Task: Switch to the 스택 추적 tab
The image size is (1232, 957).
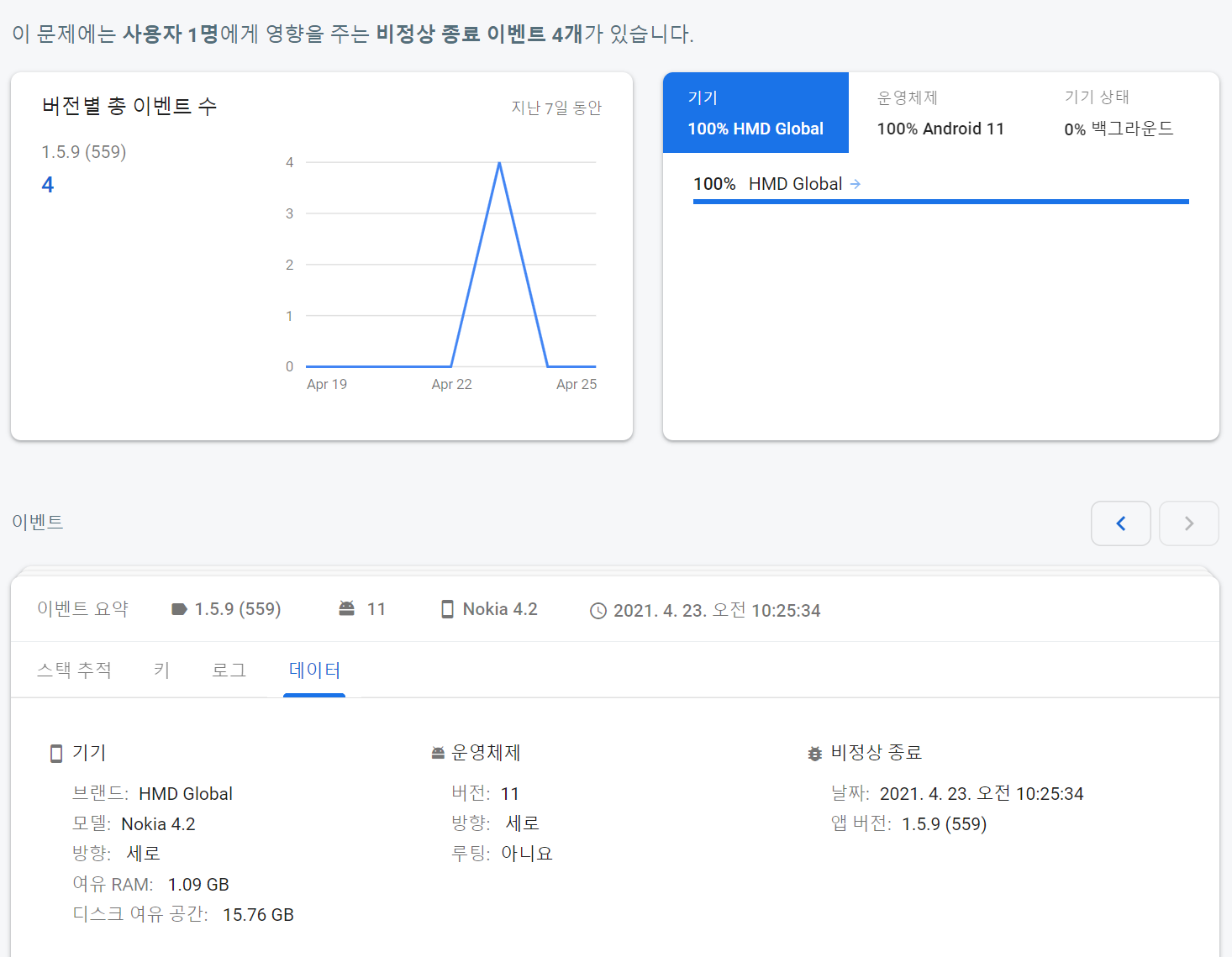Action: 74,670
